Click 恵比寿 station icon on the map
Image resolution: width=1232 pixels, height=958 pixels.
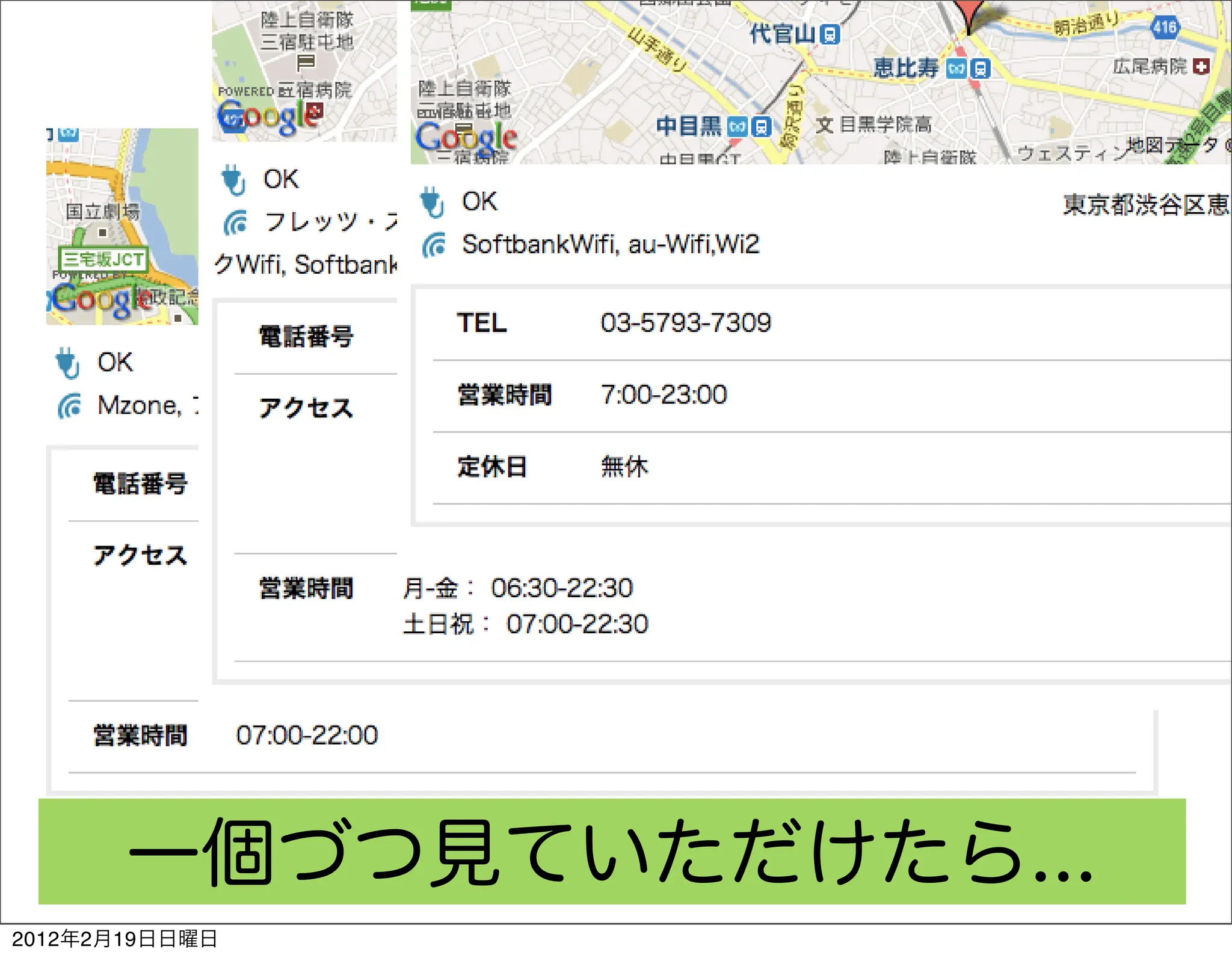pyautogui.click(x=968, y=69)
